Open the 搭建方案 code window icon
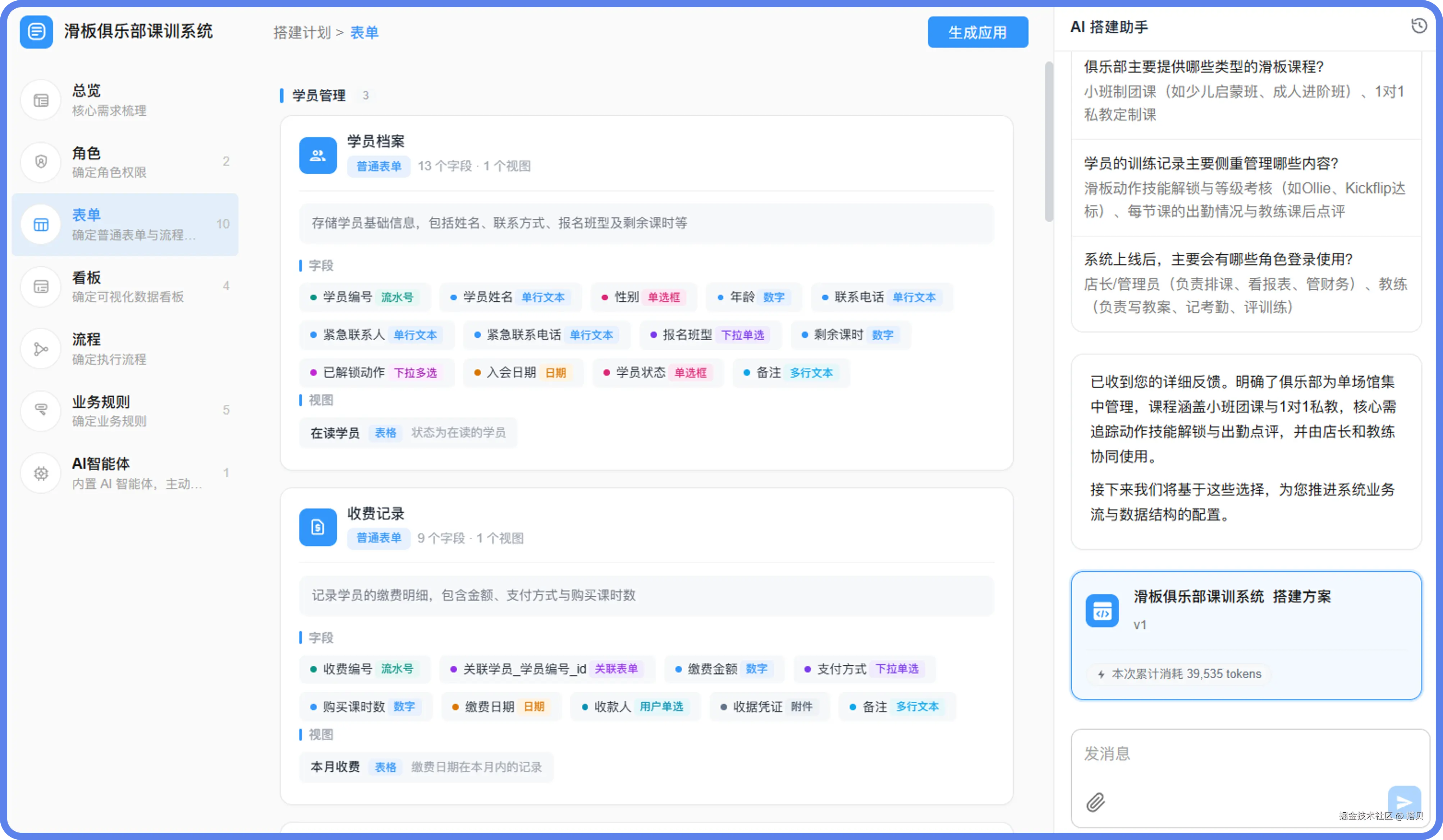 (x=1102, y=611)
